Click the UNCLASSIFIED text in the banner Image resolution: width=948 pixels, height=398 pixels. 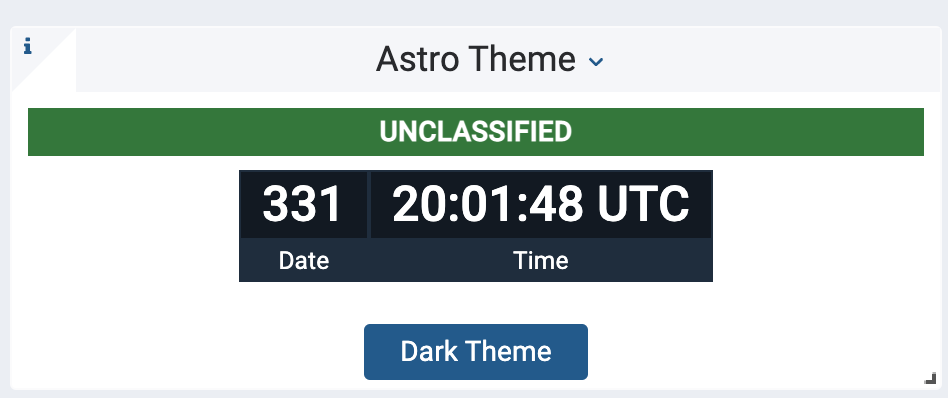coord(475,132)
